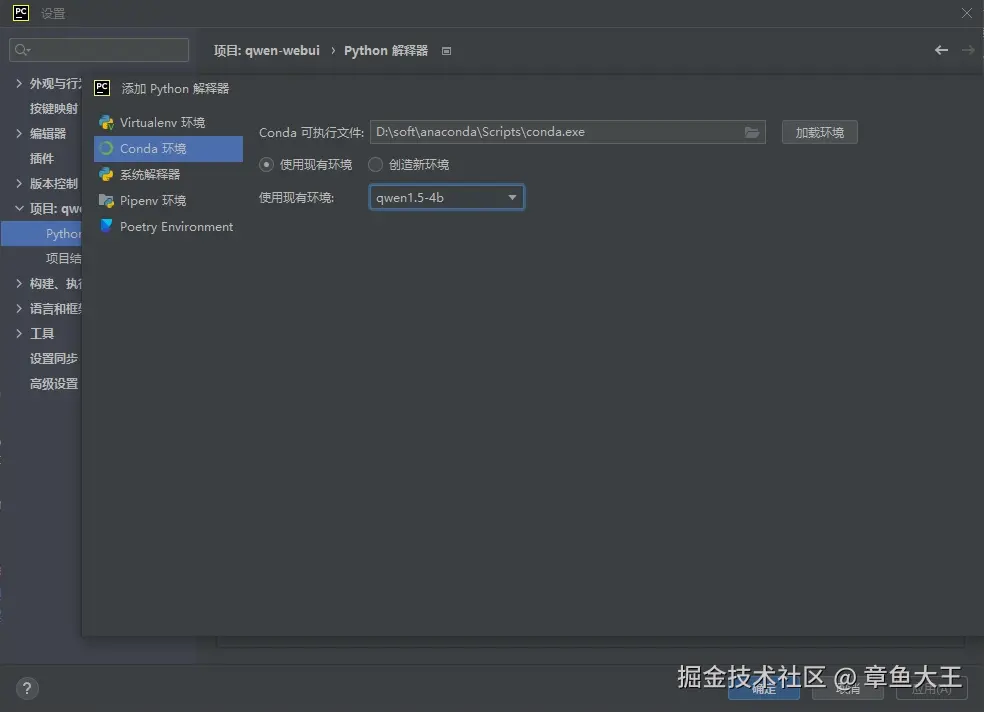Select 使用现有环境 radio button

[x=266, y=164]
